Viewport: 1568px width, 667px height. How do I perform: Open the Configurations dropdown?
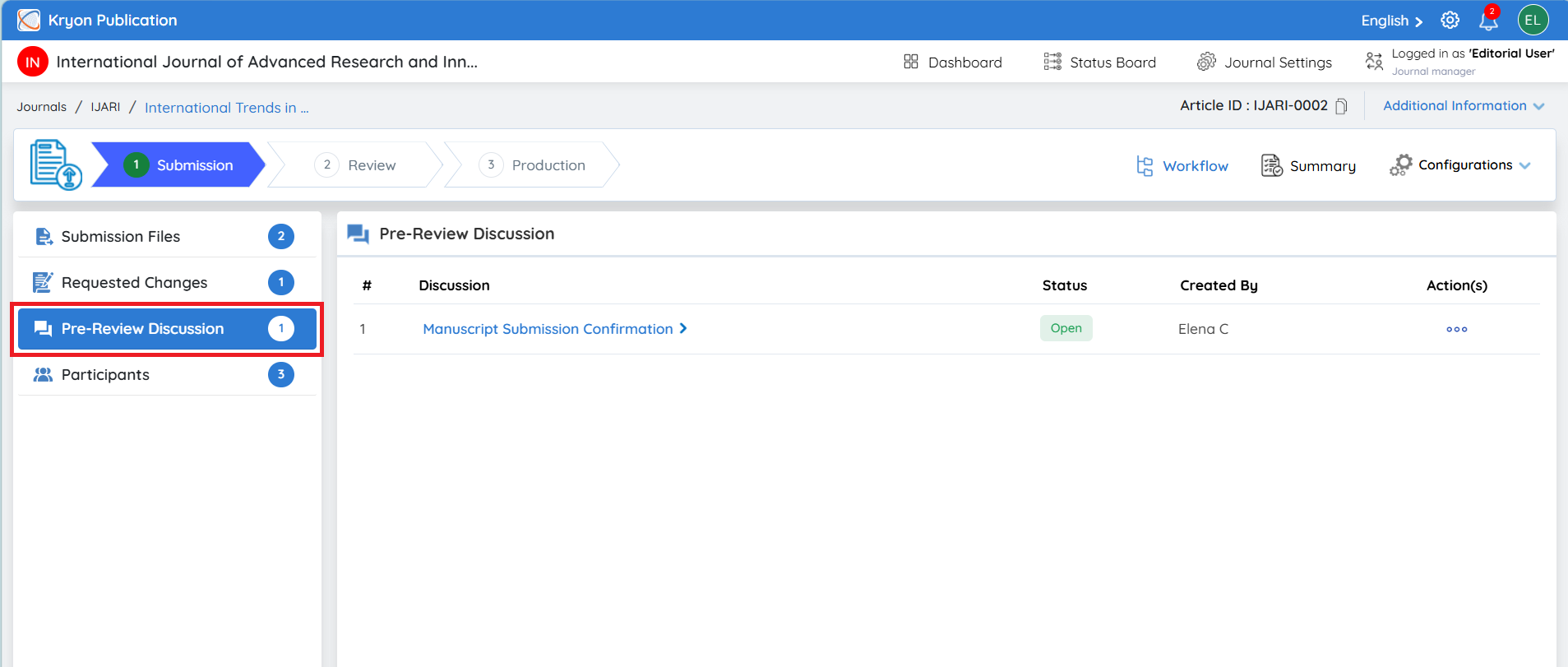click(x=1459, y=165)
